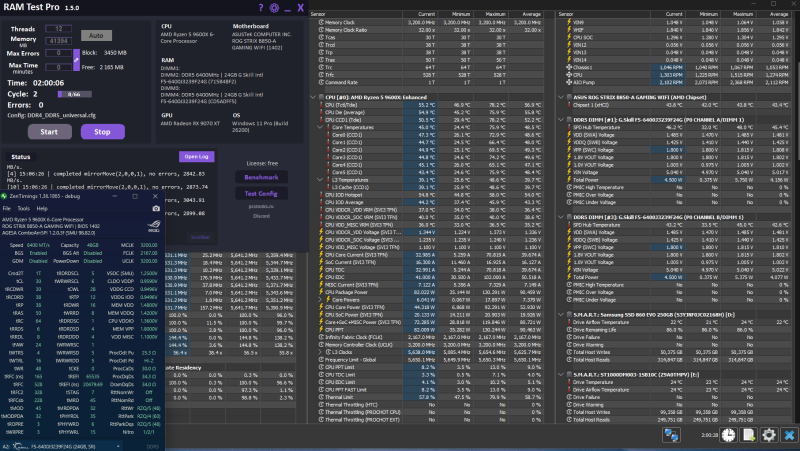800x451 pixels.
Task: Click clock icon beside Memory Clock sensor
Action: point(321,22)
